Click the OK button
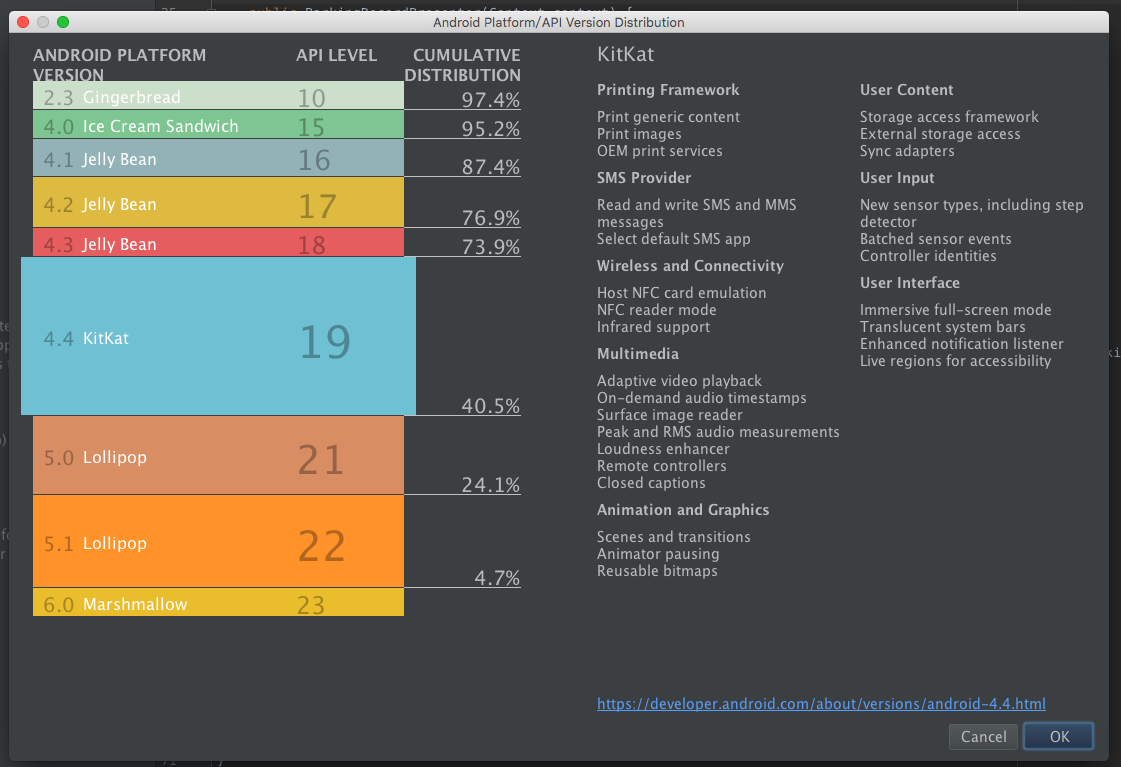Image resolution: width=1121 pixels, height=767 pixels. pos(1058,736)
